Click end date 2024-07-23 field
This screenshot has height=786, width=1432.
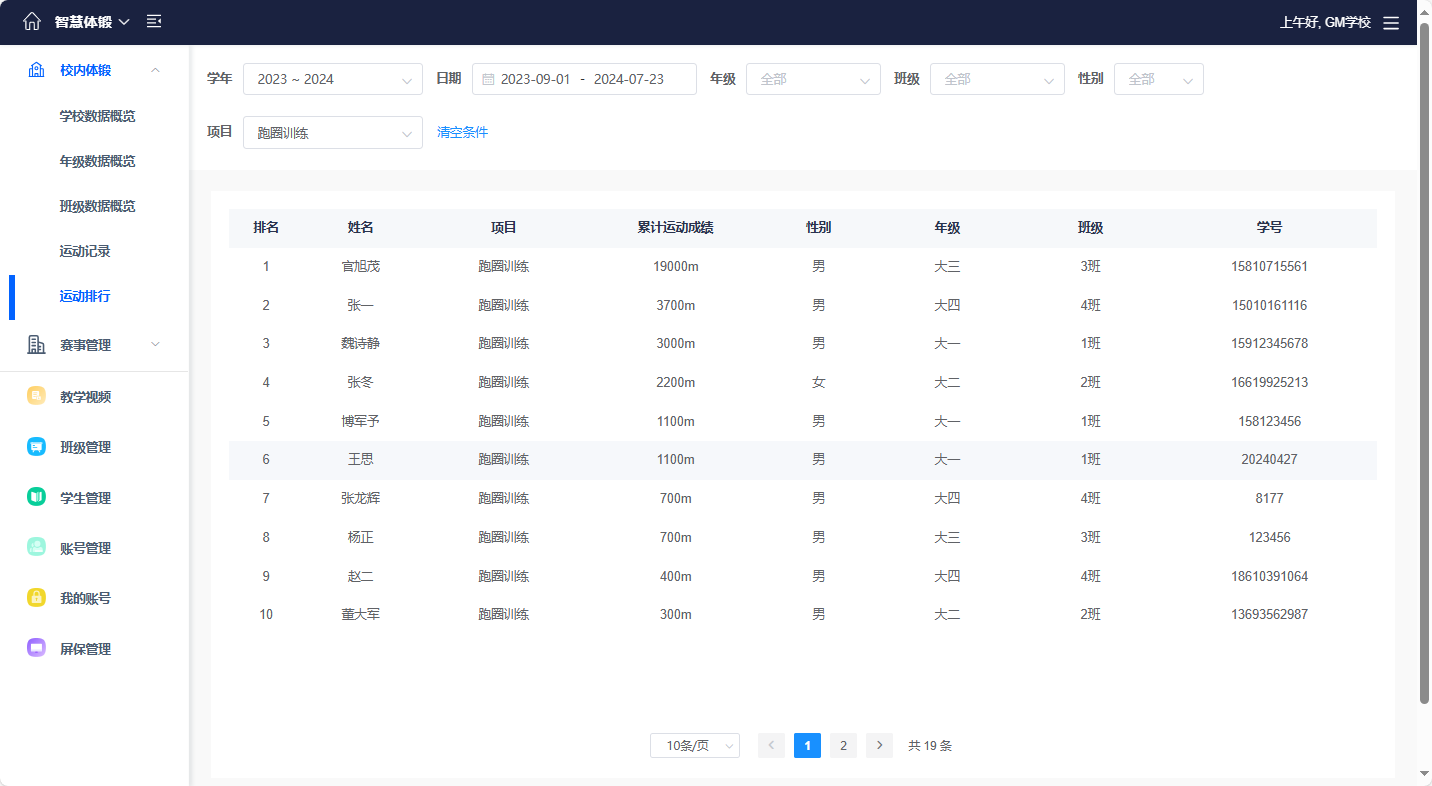(x=629, y=79)
